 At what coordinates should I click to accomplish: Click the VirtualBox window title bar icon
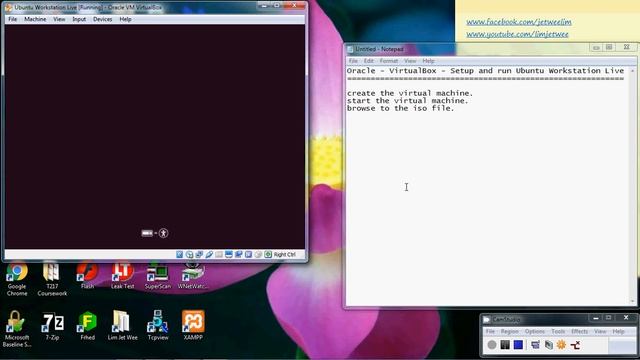pyautogui.click(x=8, y=7)
